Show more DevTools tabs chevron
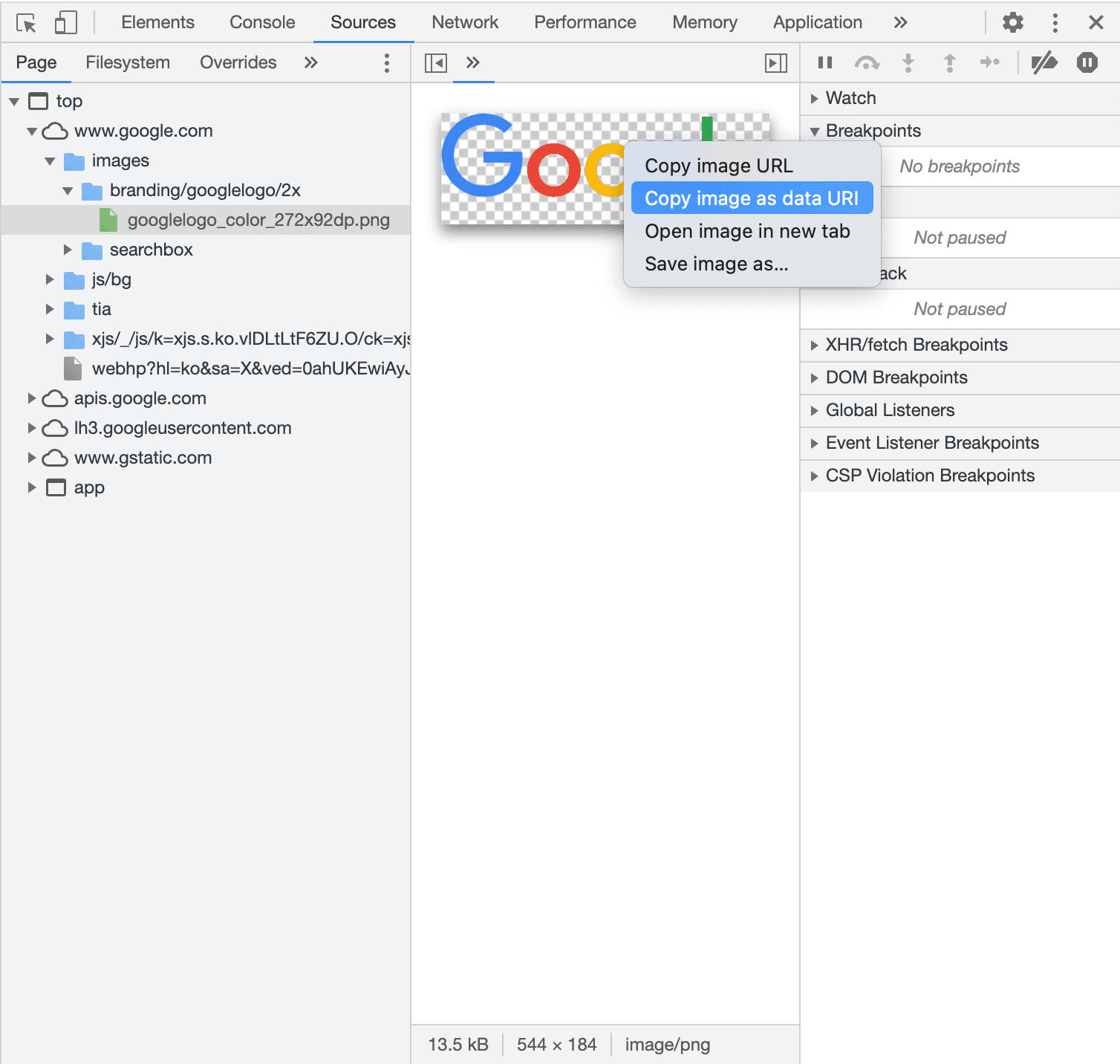 coord(900,22)
